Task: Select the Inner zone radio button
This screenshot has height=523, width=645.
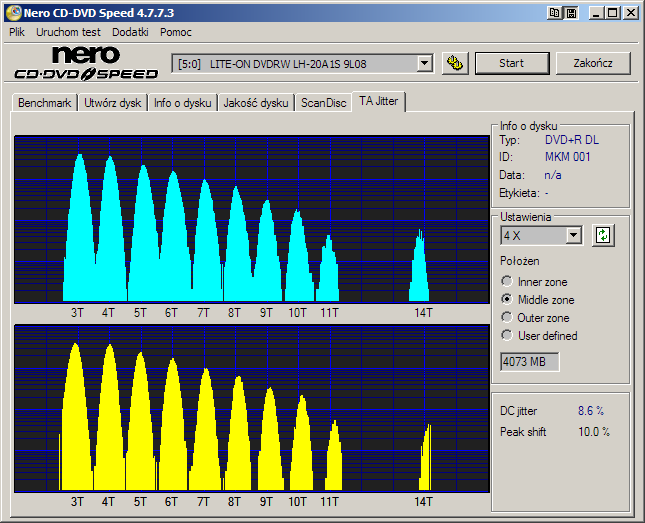Action: point(507,281)
